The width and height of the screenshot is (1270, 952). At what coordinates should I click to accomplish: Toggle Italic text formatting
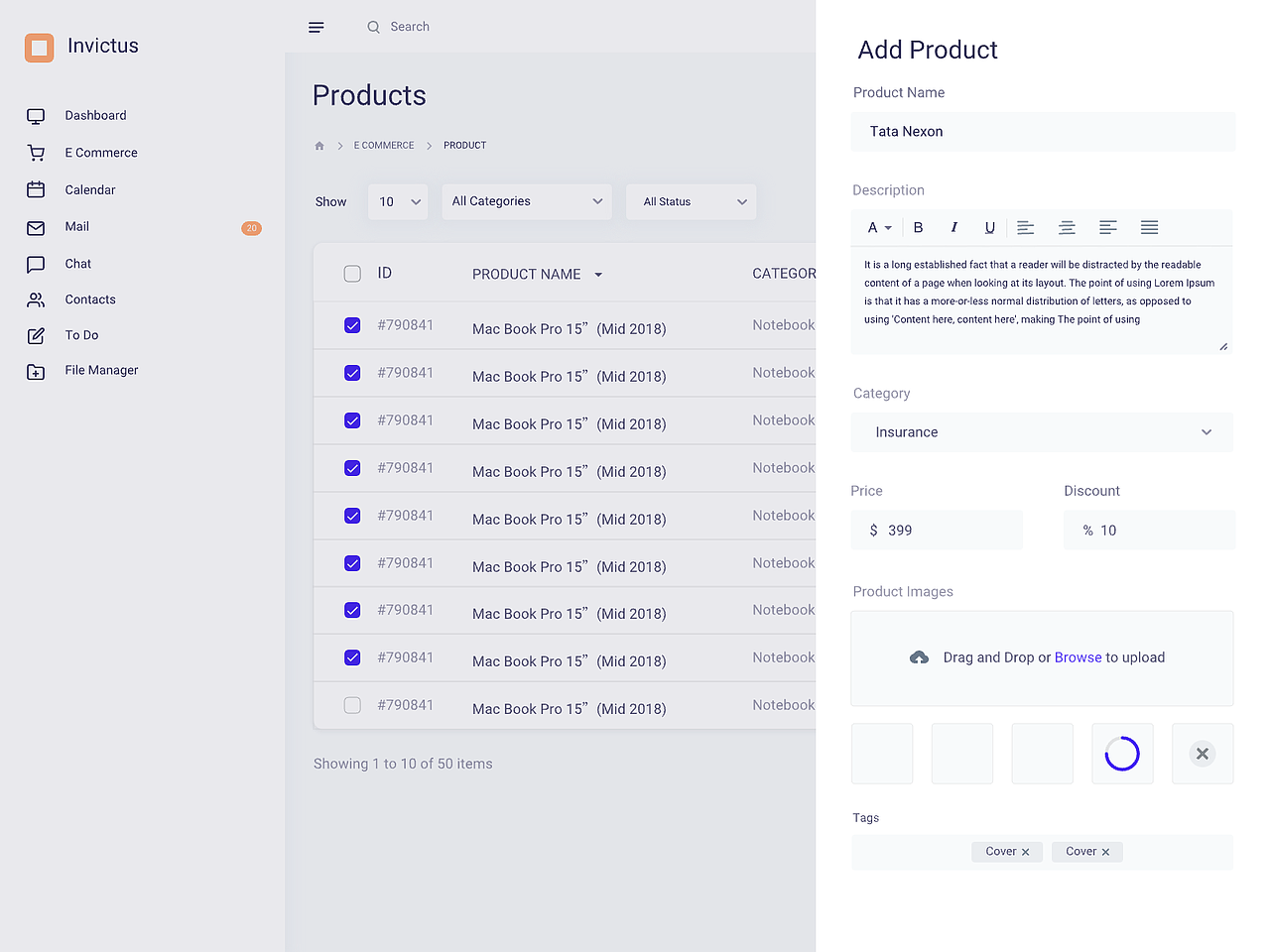[x=953, y=228]
